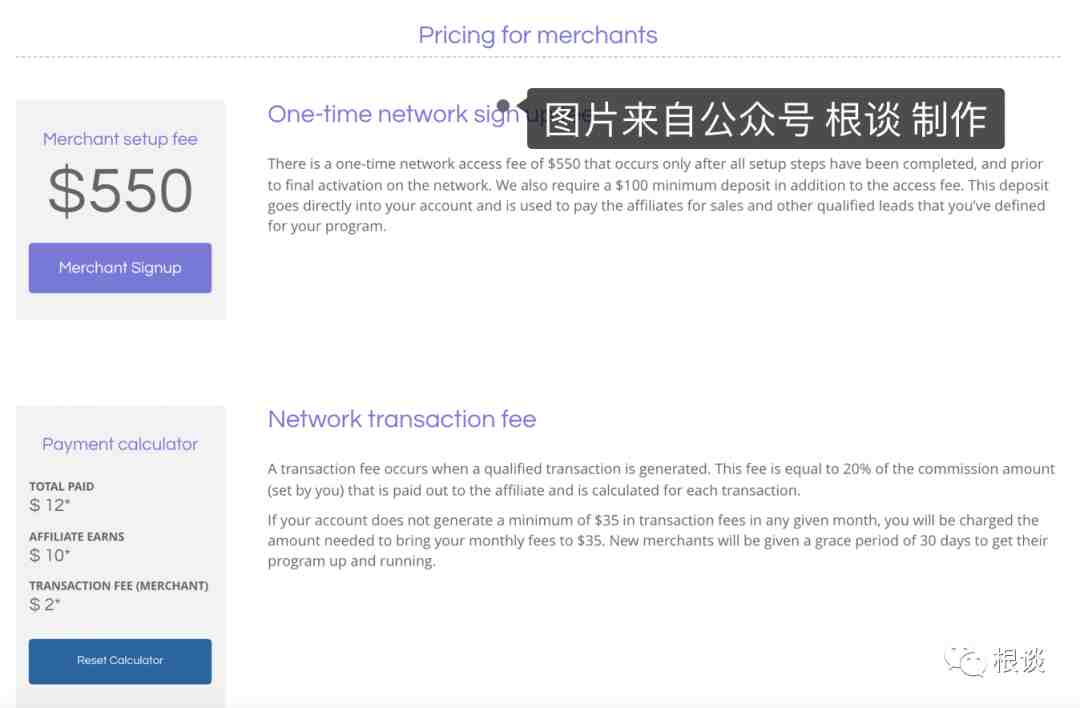The image size is (1080, 708).
Task: Select the Affiliate Earns $10 value
Action: (x=50, y=555)
